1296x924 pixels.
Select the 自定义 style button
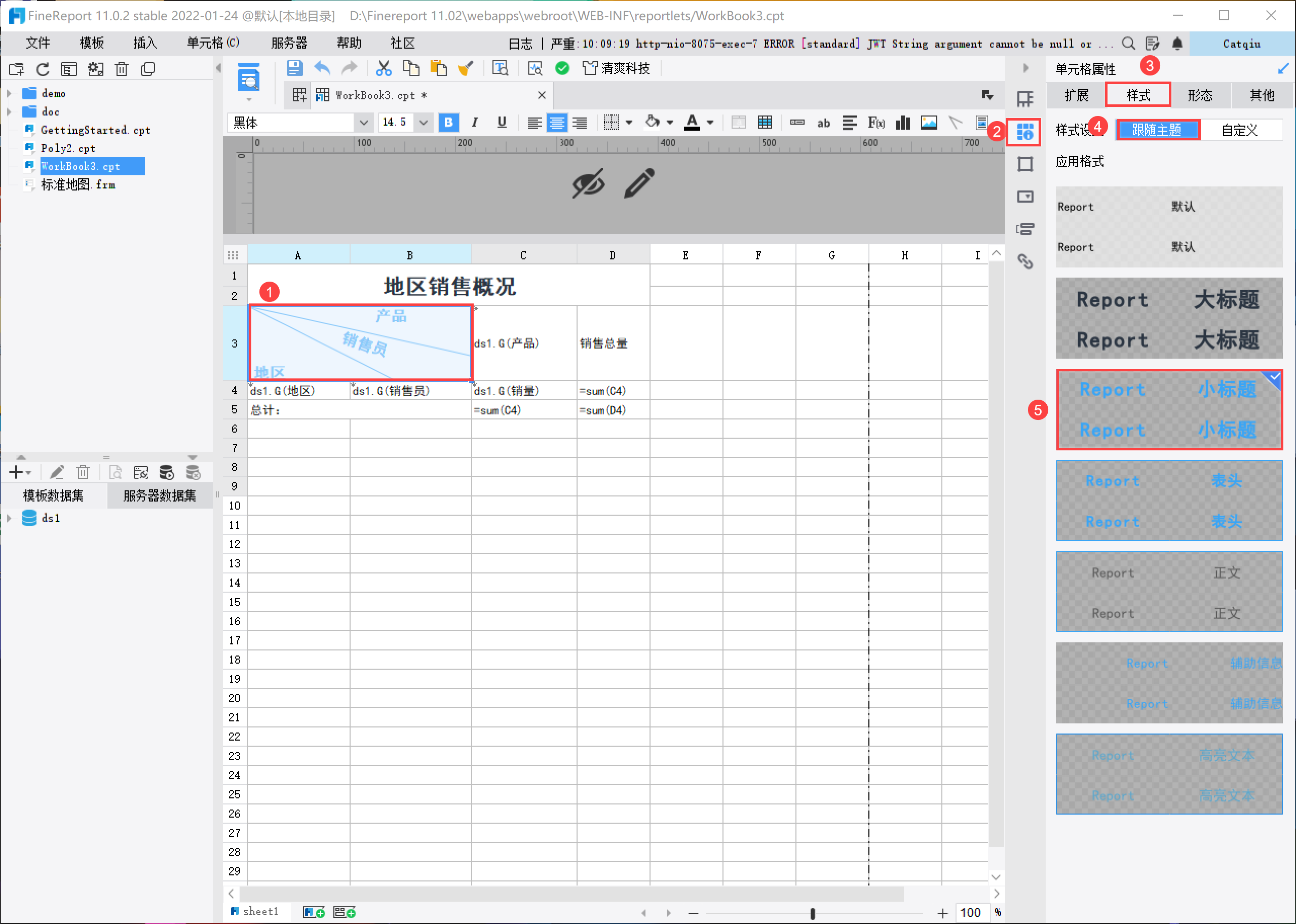click(1240, 130)
